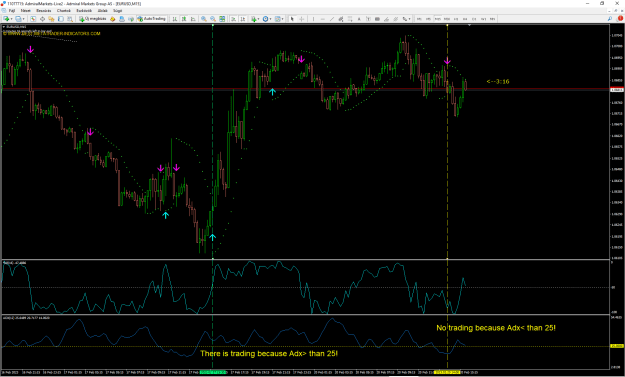Select the Trendline drawing tool

tap(332, 19)
